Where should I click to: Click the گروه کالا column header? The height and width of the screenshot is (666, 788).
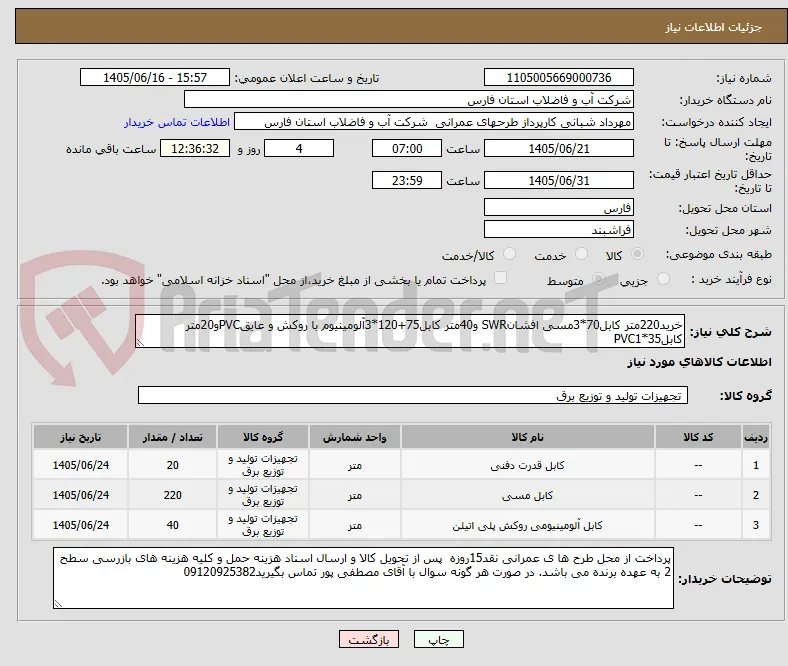[263, 437]
